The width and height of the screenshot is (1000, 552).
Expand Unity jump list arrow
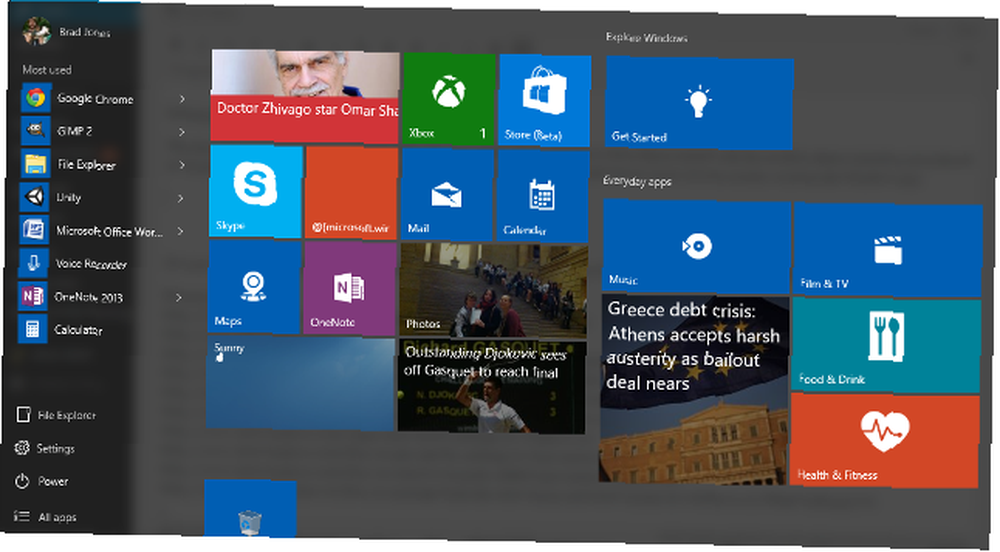tap(180, 198)
